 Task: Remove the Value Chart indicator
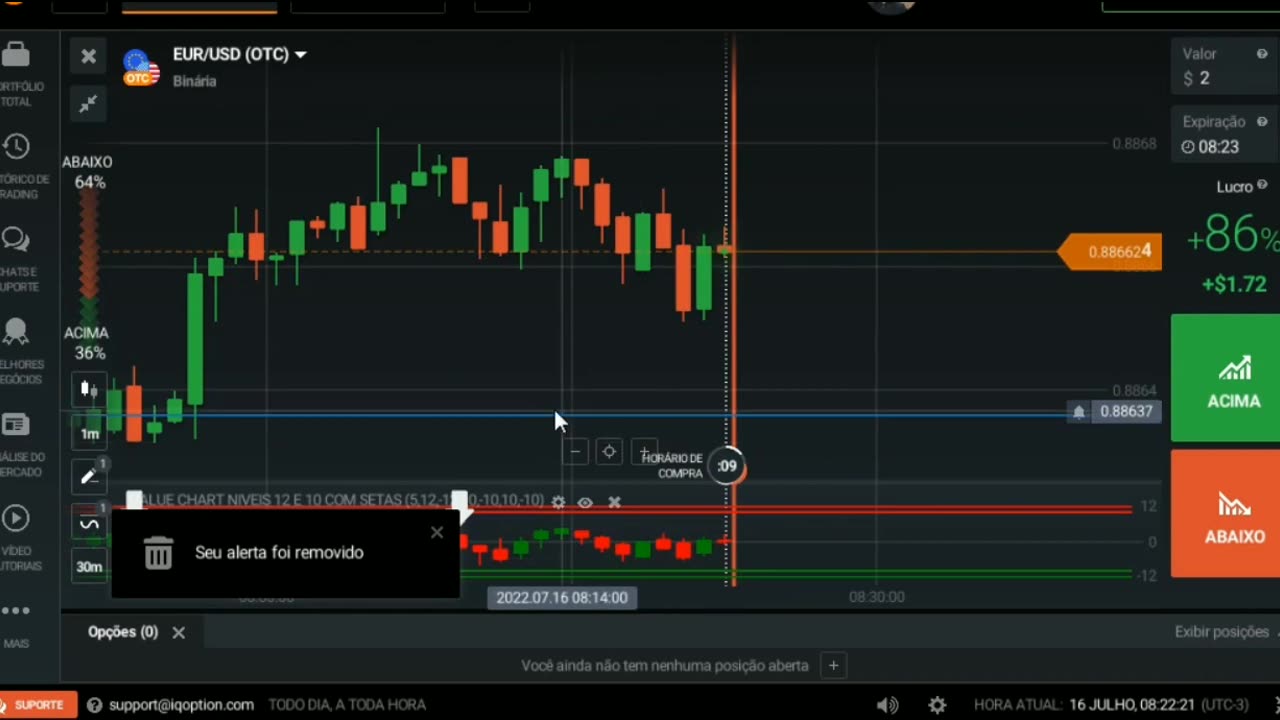(x=614, y=502)
